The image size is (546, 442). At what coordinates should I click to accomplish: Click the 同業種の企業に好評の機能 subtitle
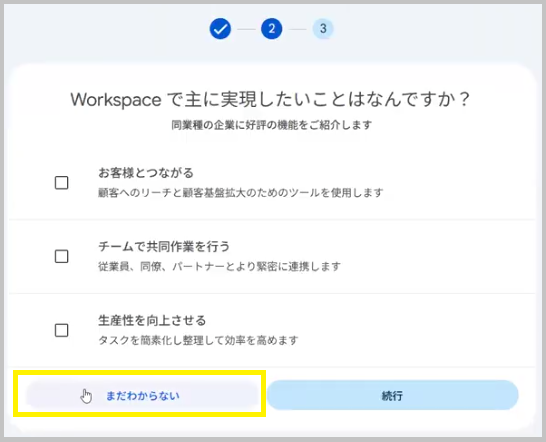point(272,125)
